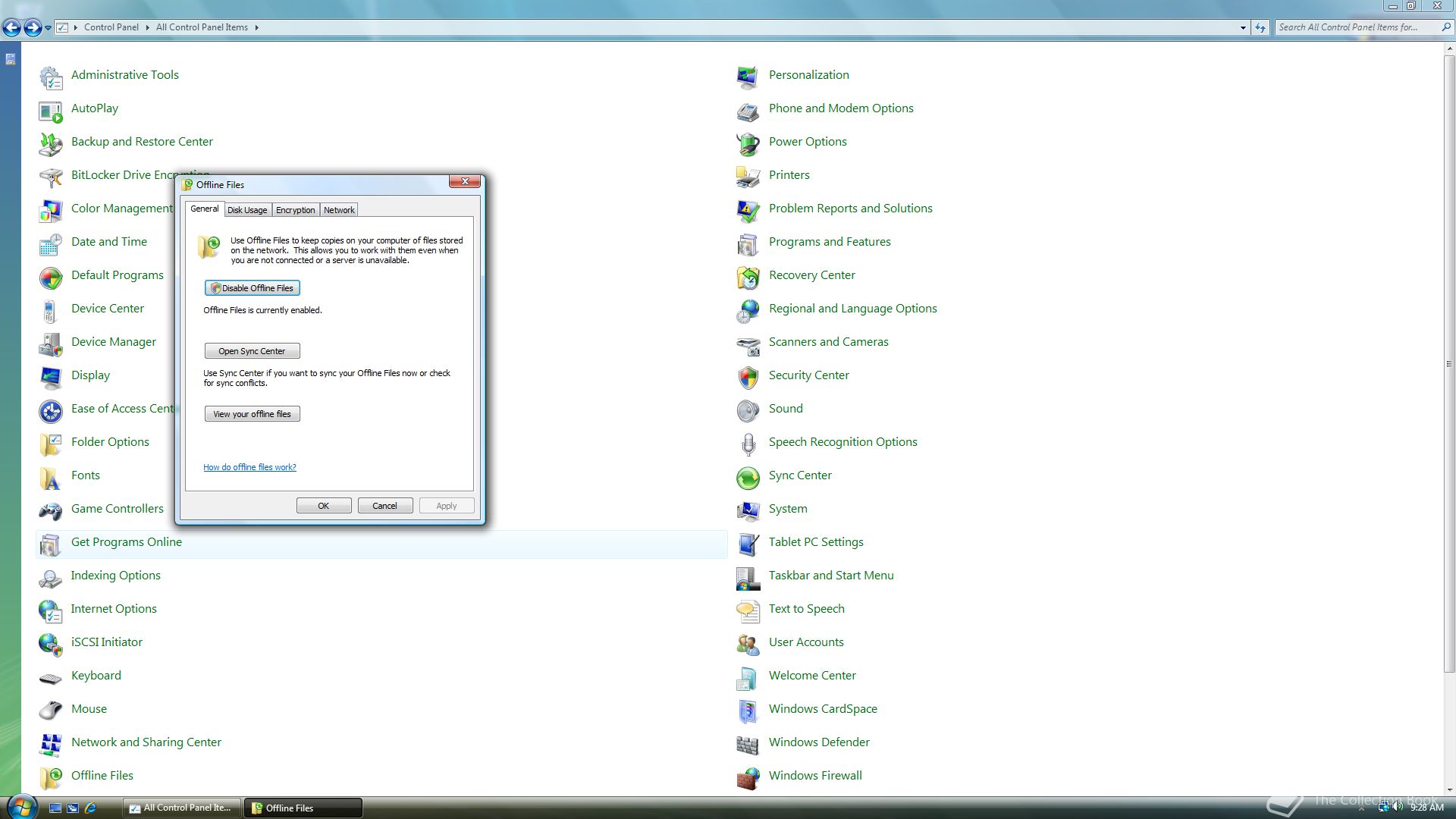
Task: Confirm with the OK button
Action: click(324, 506)
